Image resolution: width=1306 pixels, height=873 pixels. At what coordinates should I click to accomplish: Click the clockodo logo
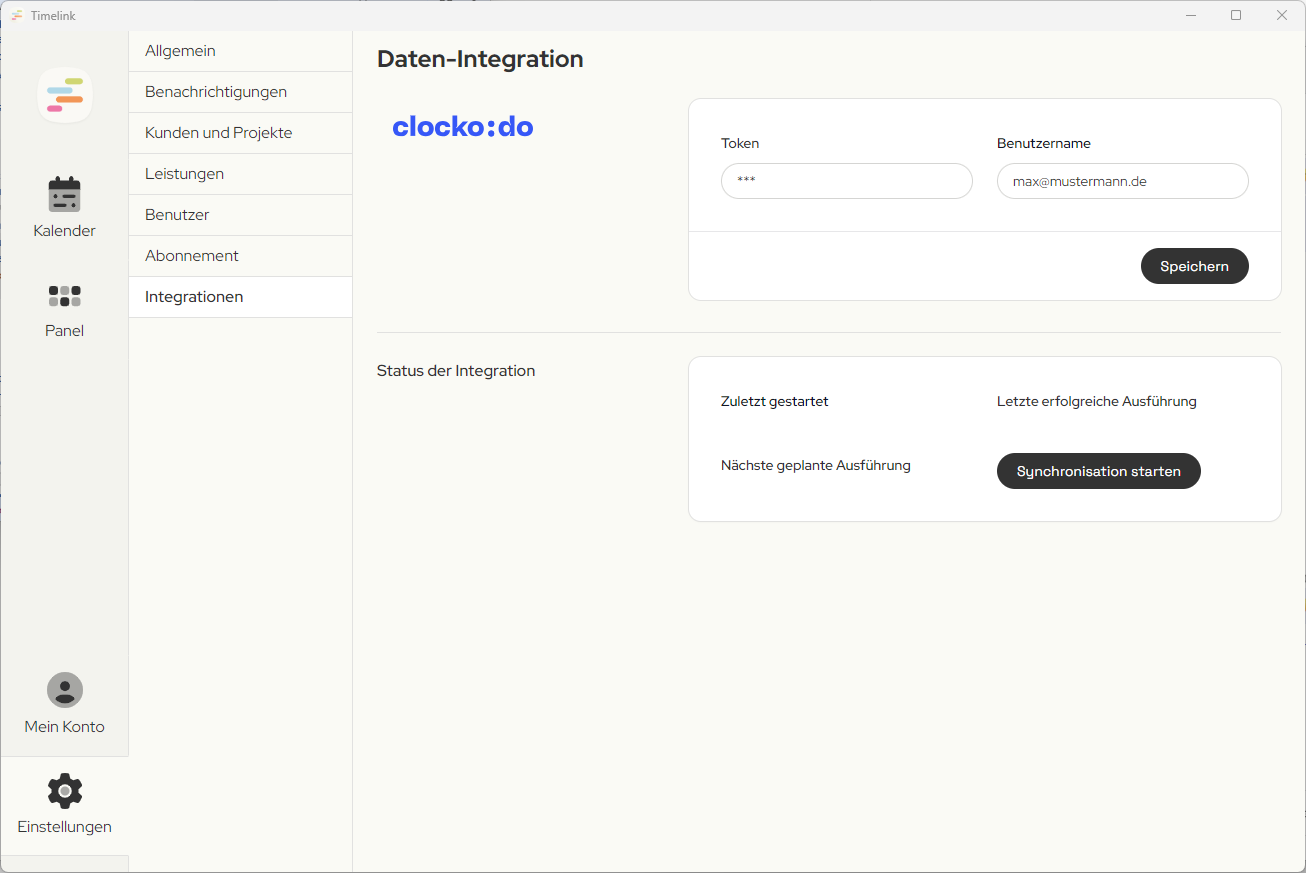click(463, 127)
